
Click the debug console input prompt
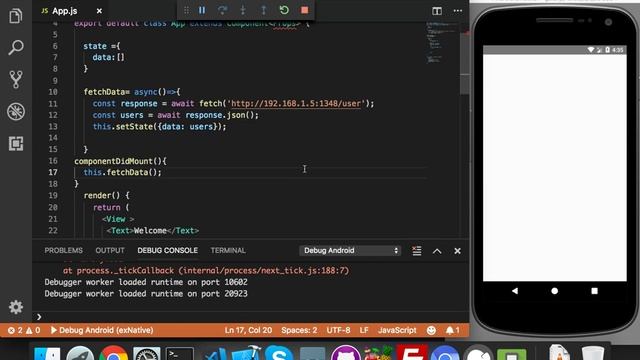(x=251, y=317)
